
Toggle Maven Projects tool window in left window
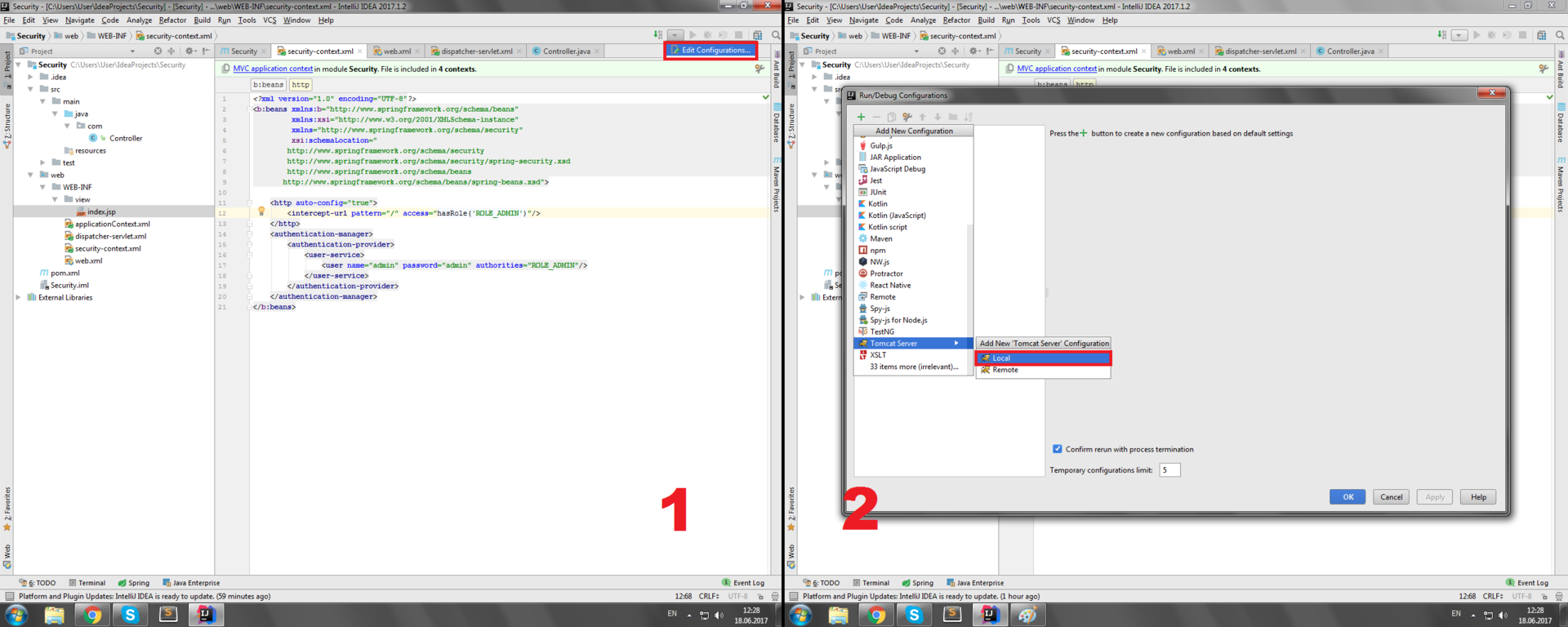pos(777,184)
